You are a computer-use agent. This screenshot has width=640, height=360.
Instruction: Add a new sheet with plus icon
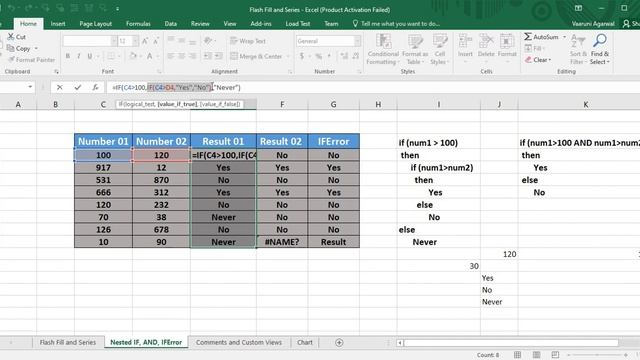[339, 342]
